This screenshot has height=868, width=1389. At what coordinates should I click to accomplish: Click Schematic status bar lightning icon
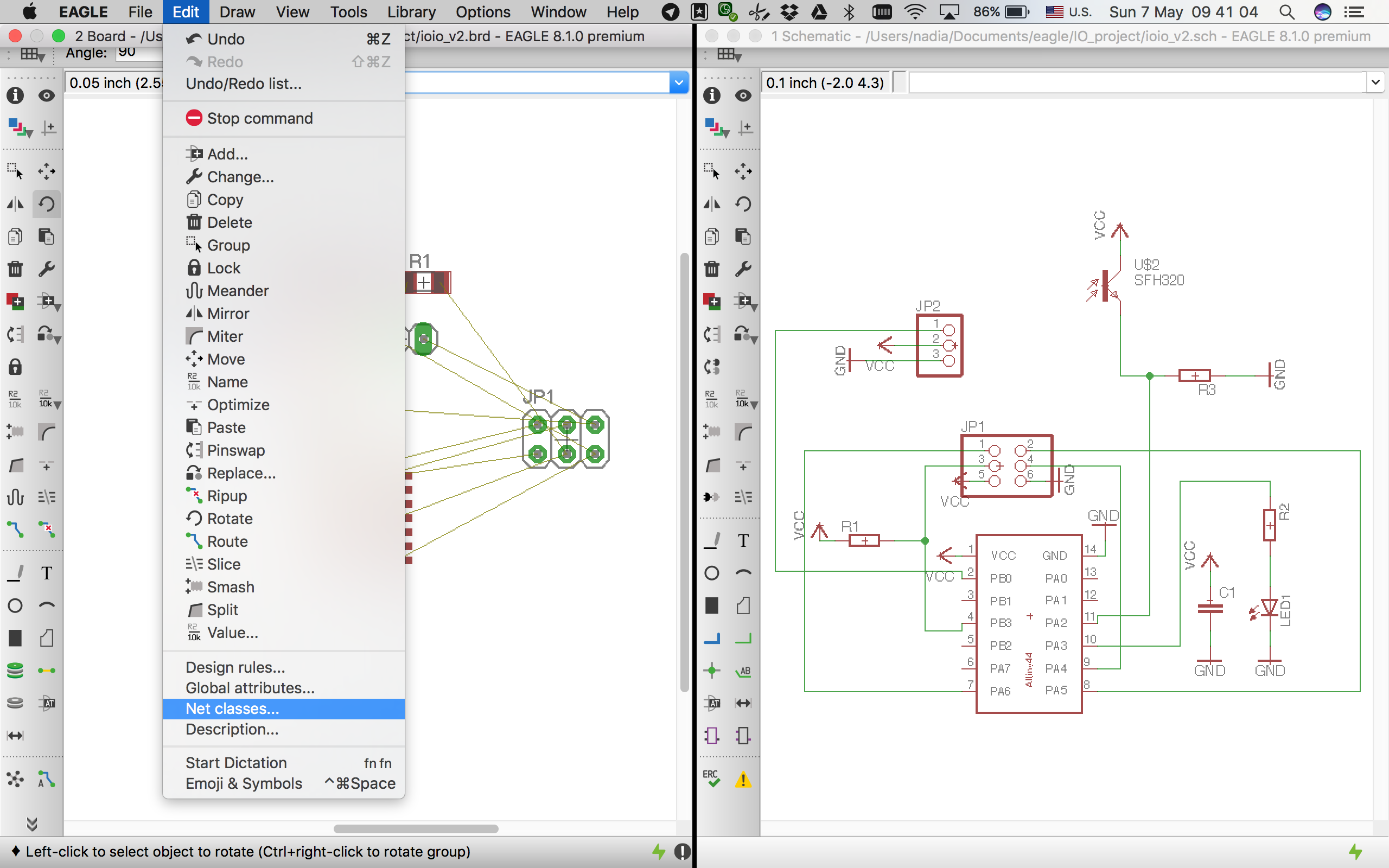coord(1356,851)
